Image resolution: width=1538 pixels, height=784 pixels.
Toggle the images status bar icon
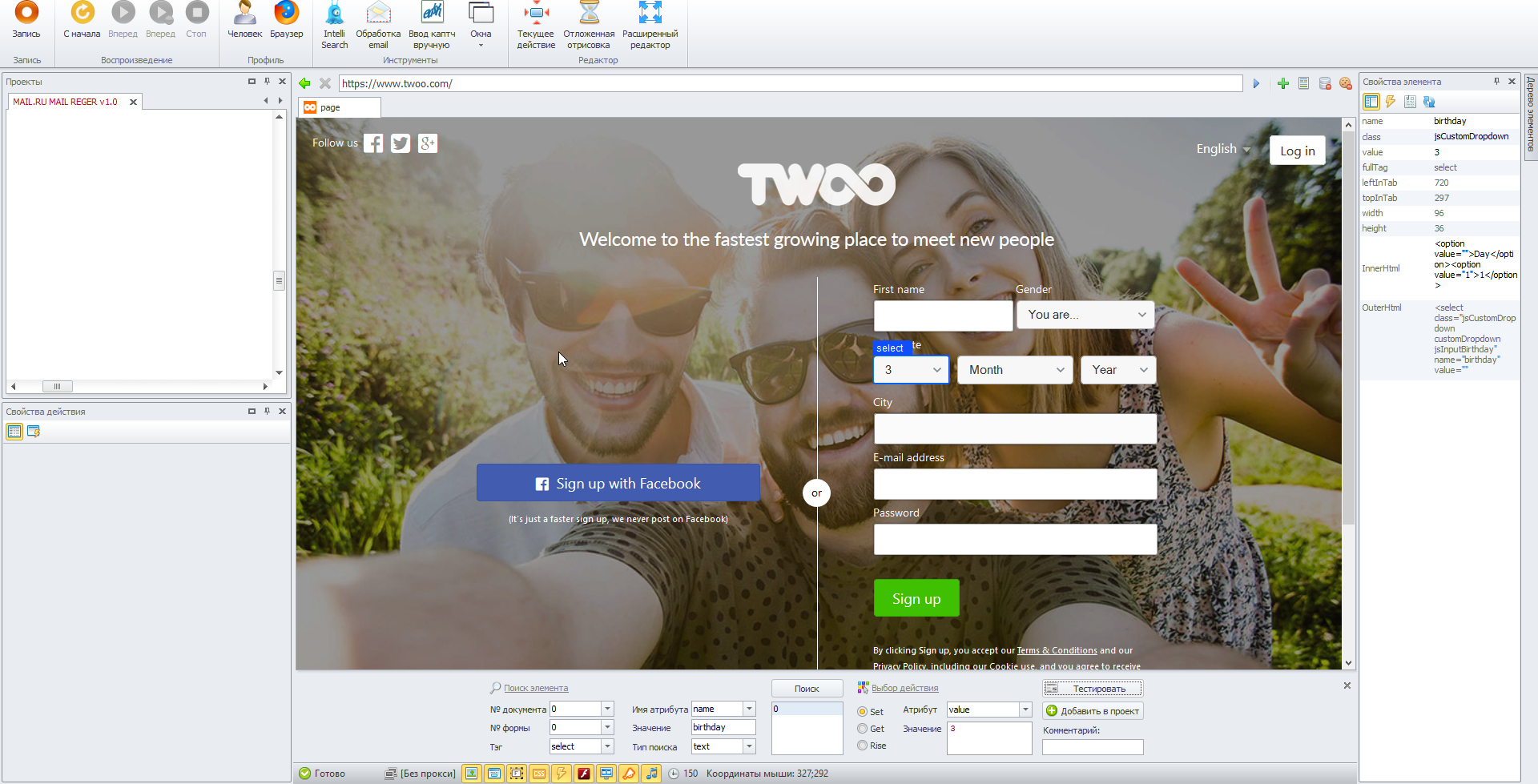tap(472, 774)
